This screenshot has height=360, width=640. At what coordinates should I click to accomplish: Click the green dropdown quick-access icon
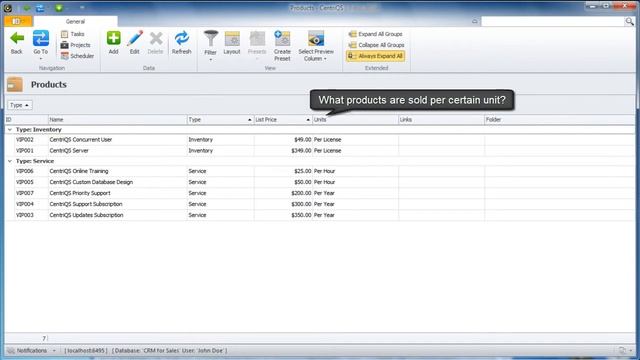59,8
